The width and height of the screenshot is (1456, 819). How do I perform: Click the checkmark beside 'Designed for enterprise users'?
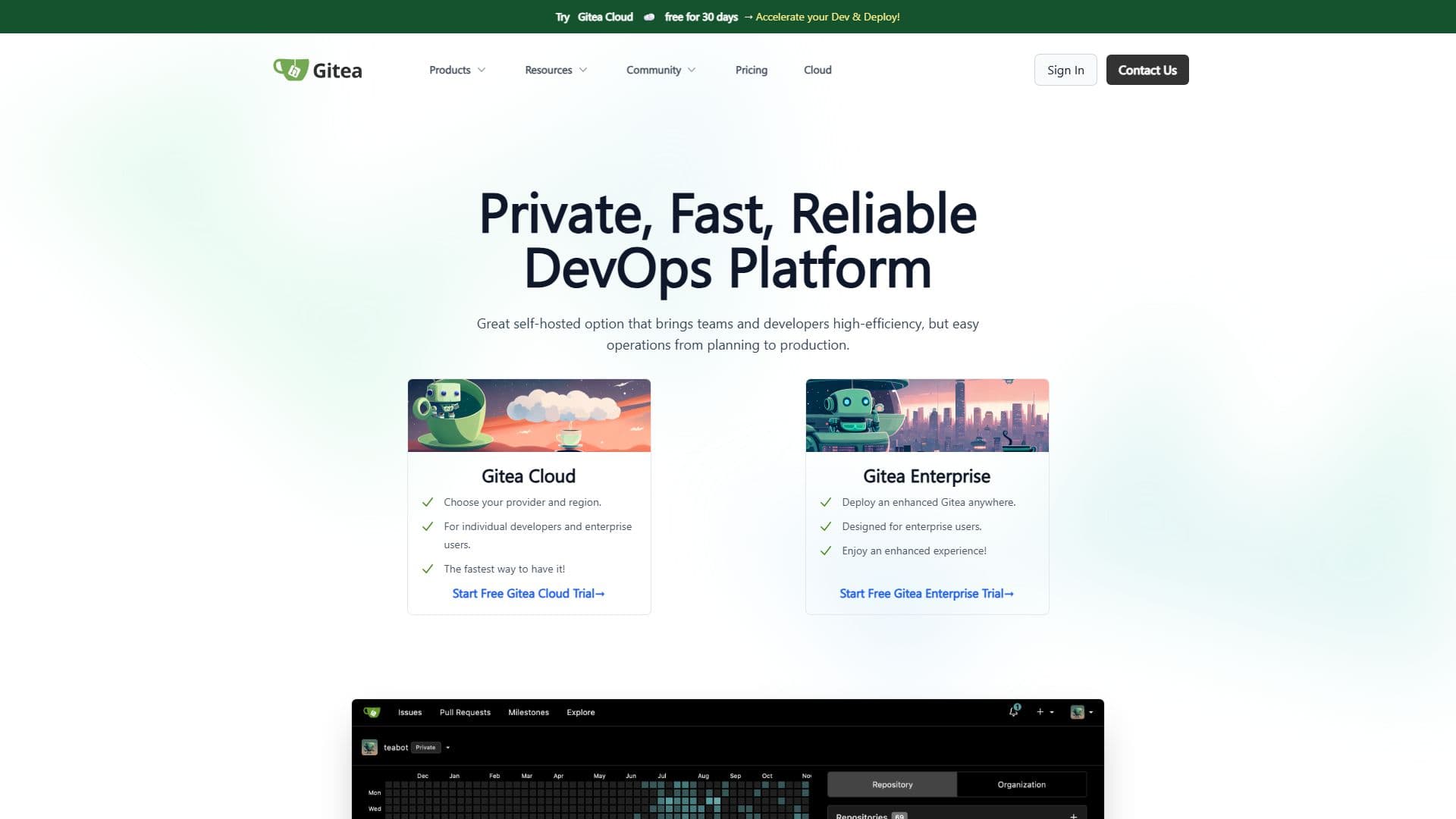coord(826,526)
